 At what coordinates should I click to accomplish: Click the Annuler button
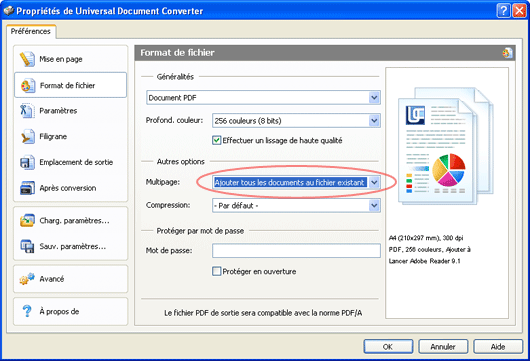(x=443, y=346)
